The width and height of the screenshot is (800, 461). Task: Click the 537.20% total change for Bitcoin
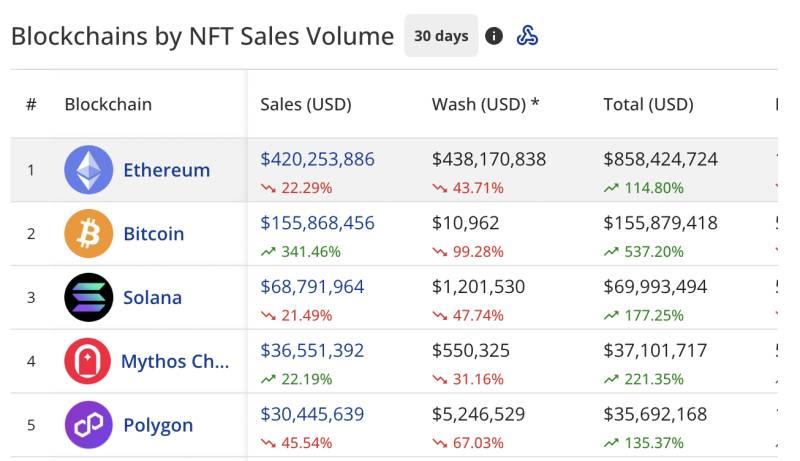pos(644,251)
